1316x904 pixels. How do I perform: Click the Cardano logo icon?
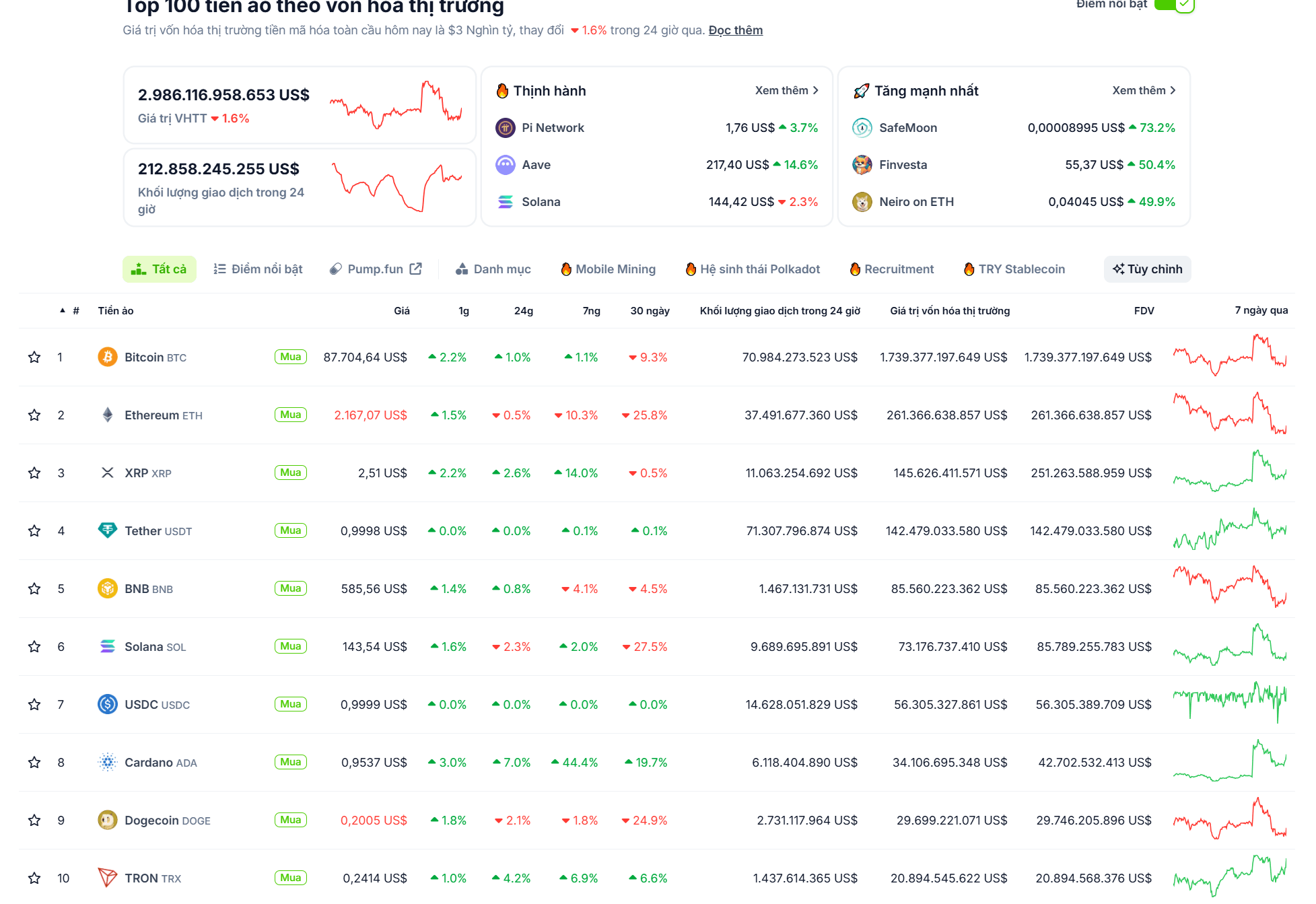[108, 762]
